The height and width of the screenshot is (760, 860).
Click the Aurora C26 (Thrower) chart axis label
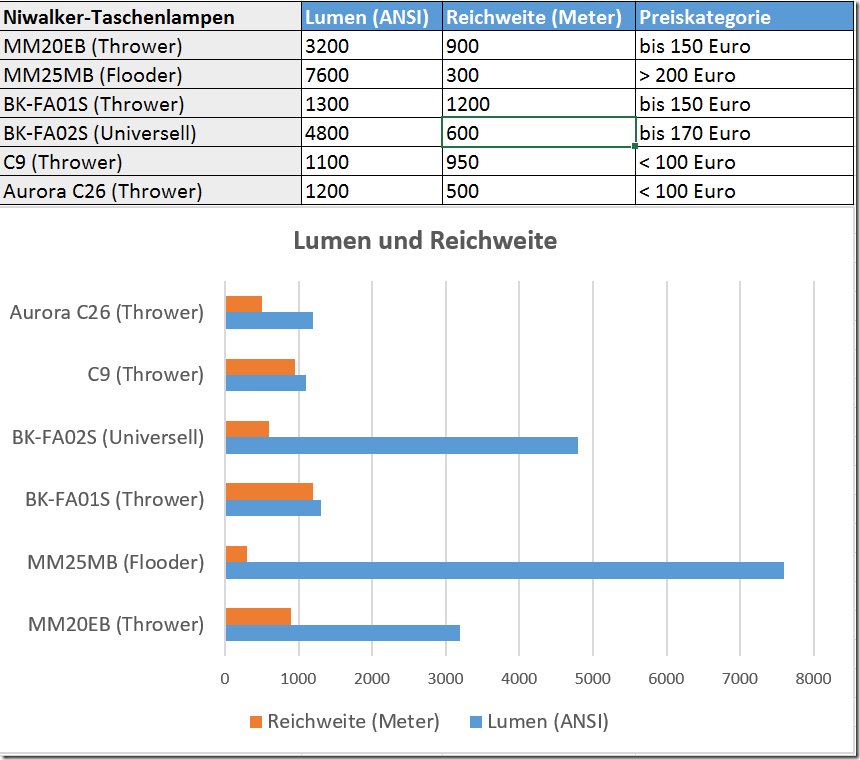click(x=107, y=312)
